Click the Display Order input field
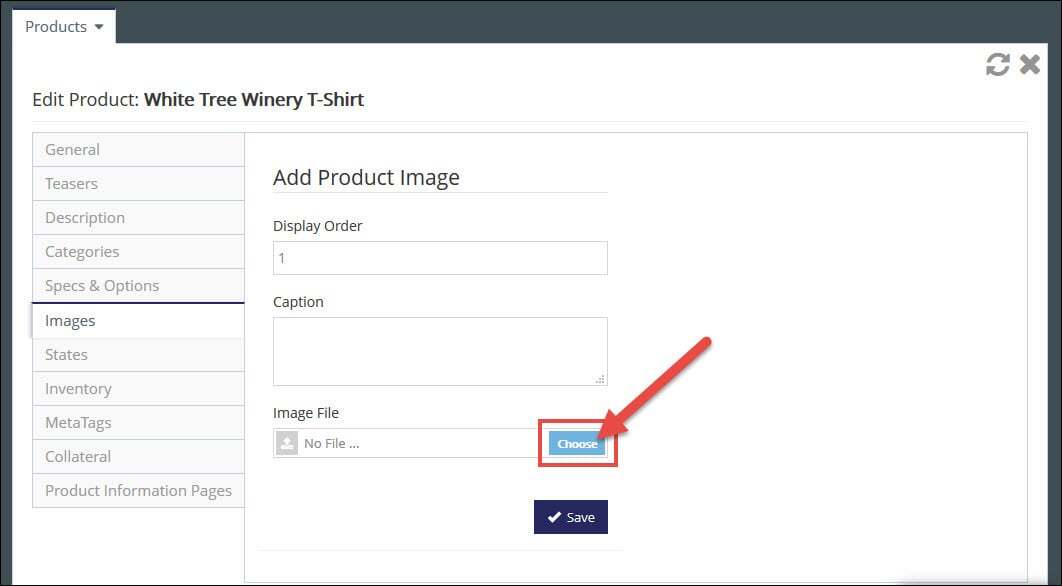Image resolution: width=1062 pixels, height=586 pixels. point(440,258)
